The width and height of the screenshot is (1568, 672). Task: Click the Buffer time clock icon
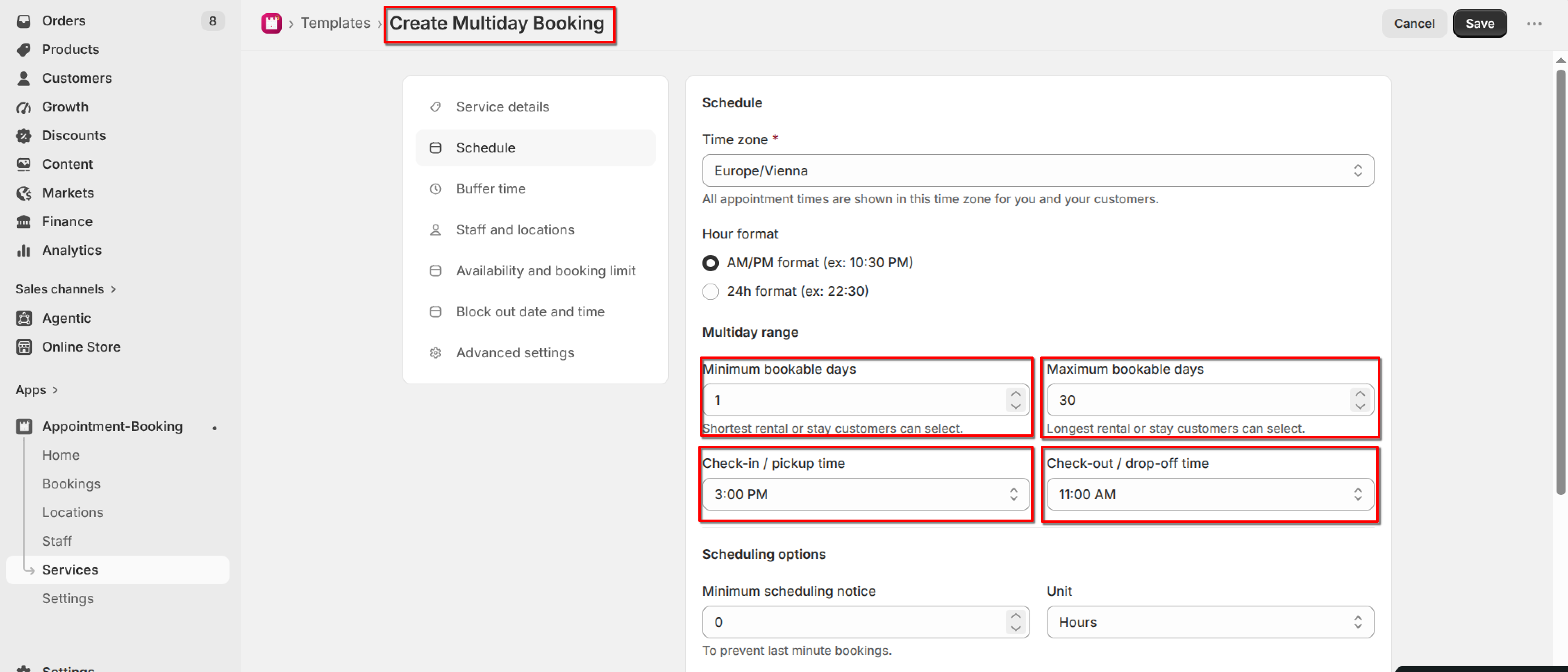tap(435, 189)
